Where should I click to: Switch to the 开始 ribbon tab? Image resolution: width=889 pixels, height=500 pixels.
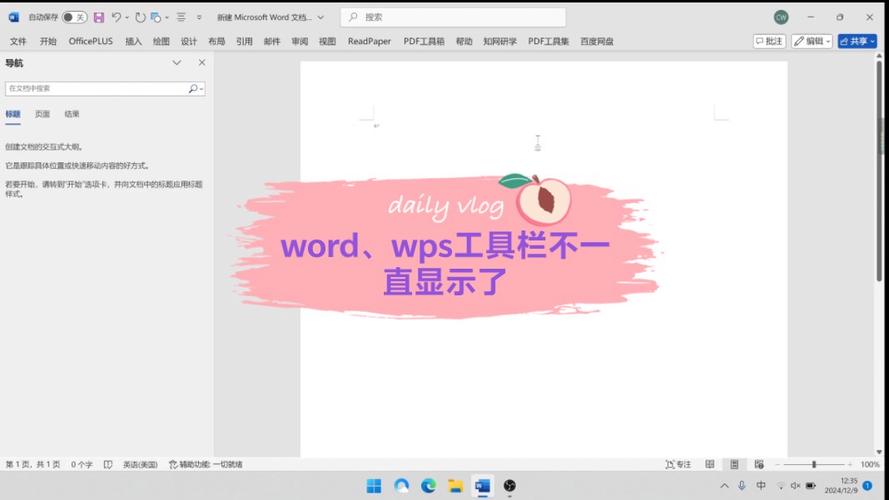coord(48,41)
